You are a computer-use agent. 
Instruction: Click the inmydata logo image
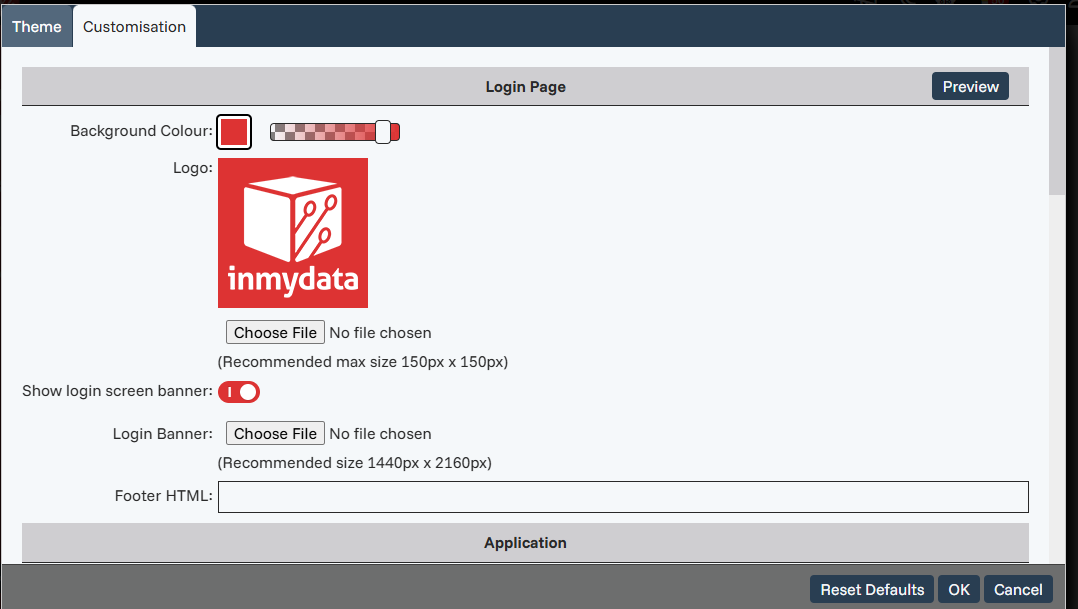click(x=293, y=233)
